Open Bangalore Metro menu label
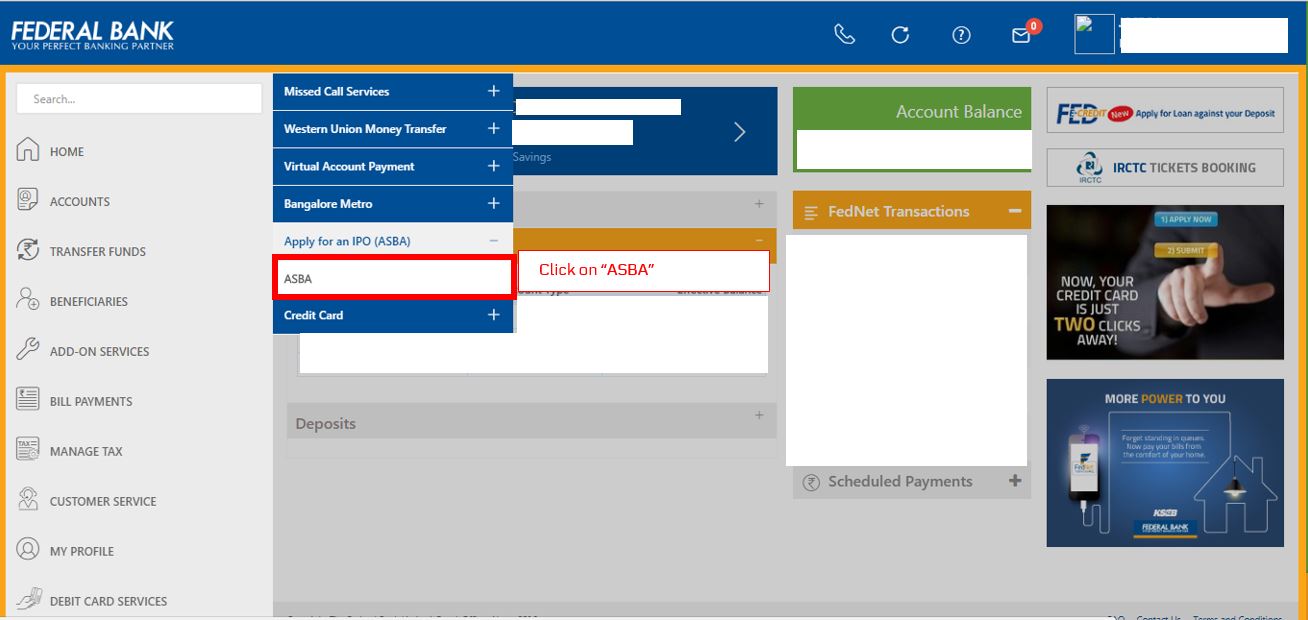 (x=328, y=204)
